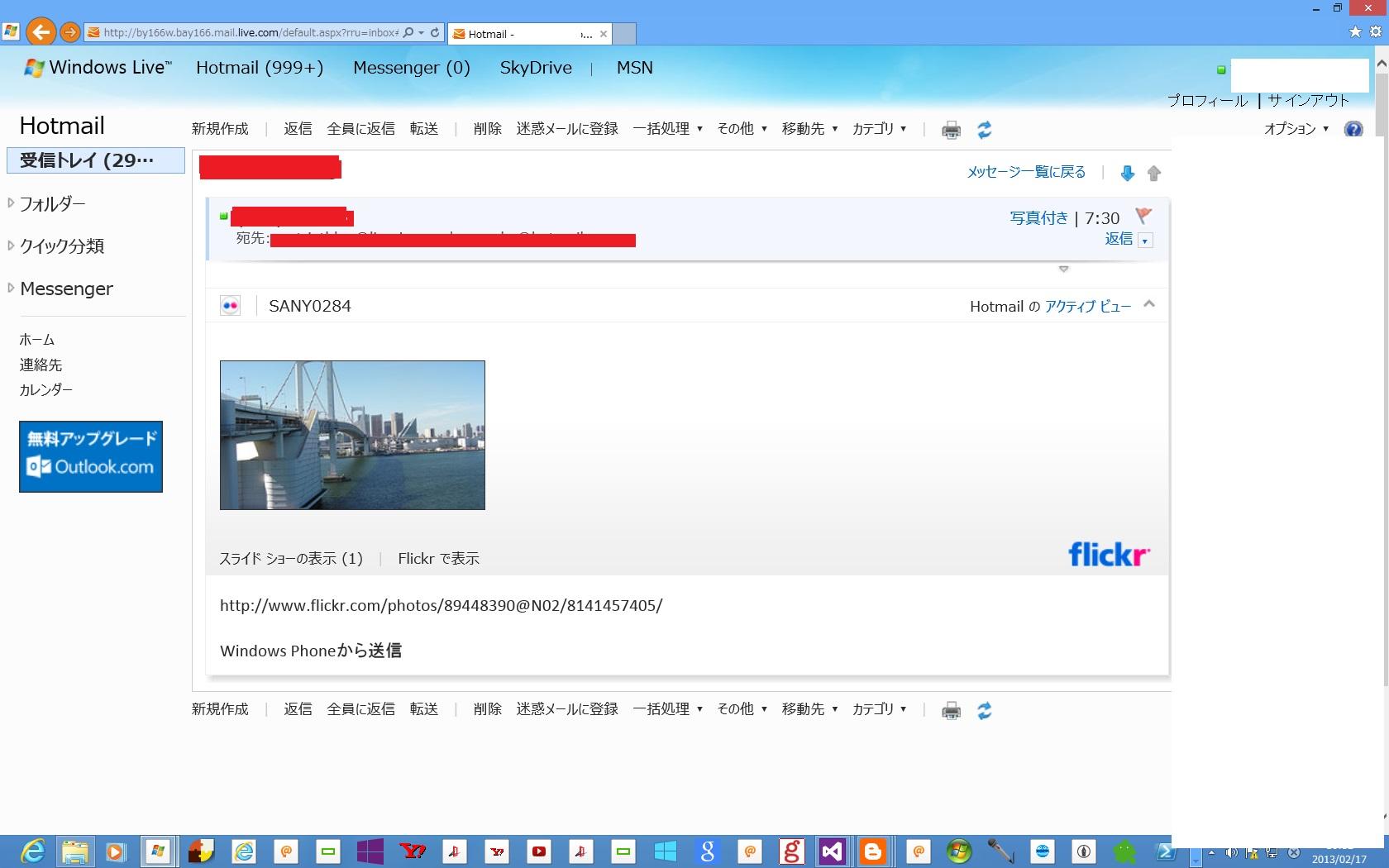The height and width of the screenshot is (868, 1389).
Task: Click カレンダー link in sidebar
Action: point(46,389)
